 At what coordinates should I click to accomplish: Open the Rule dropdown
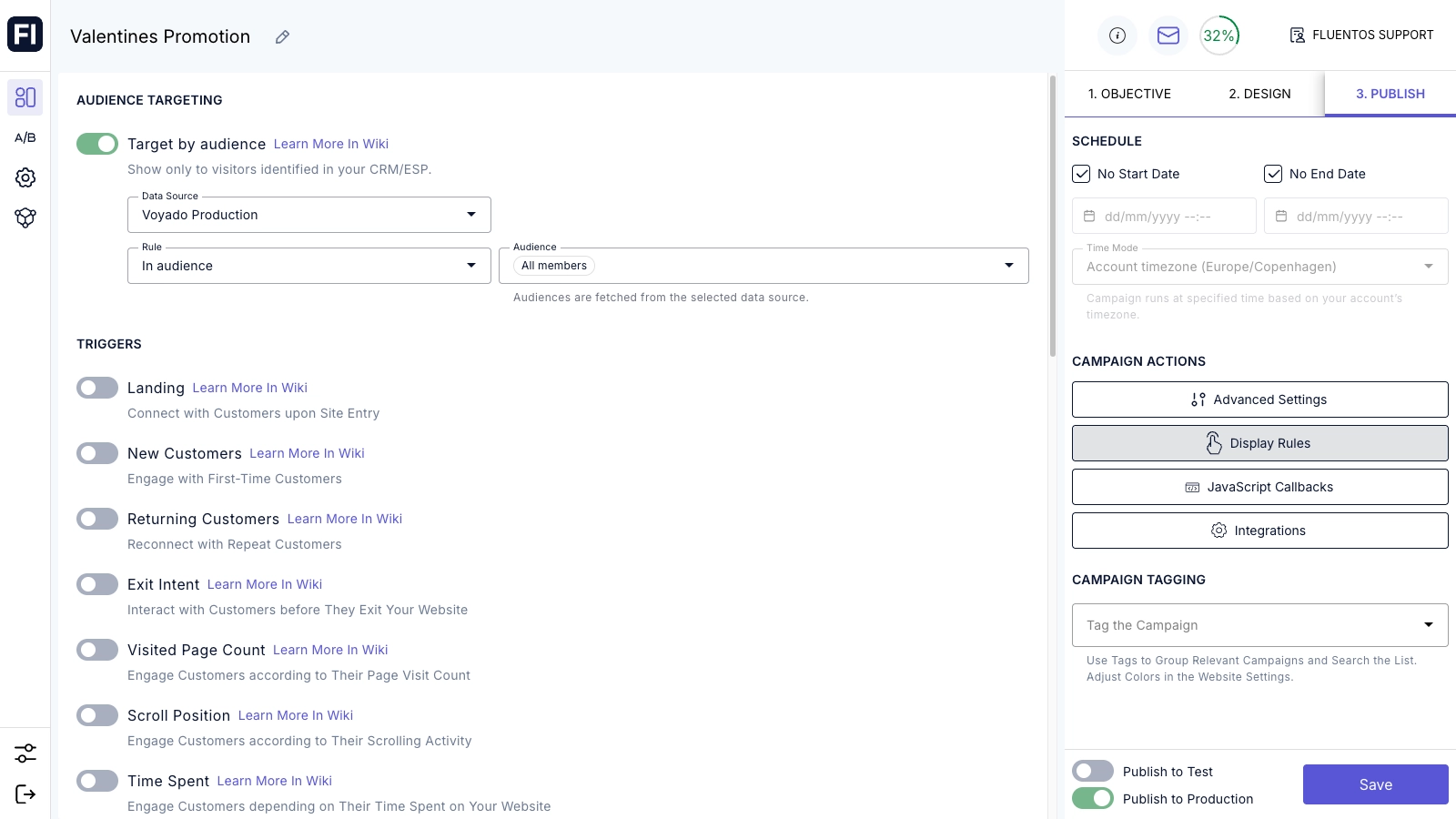(309, 266)
